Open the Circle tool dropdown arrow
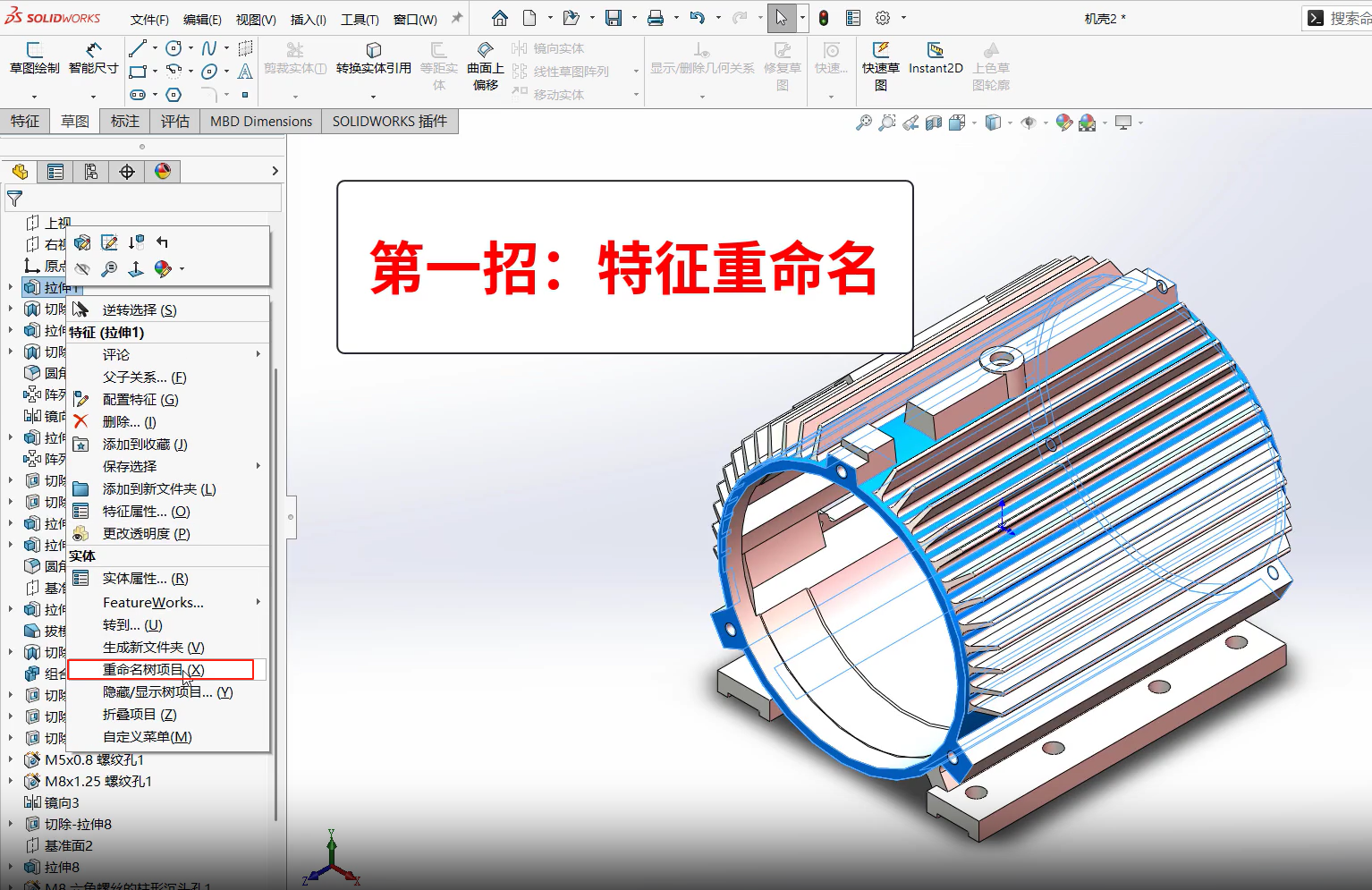Screen dimensions: 1372x890 (x=191, y=48)
